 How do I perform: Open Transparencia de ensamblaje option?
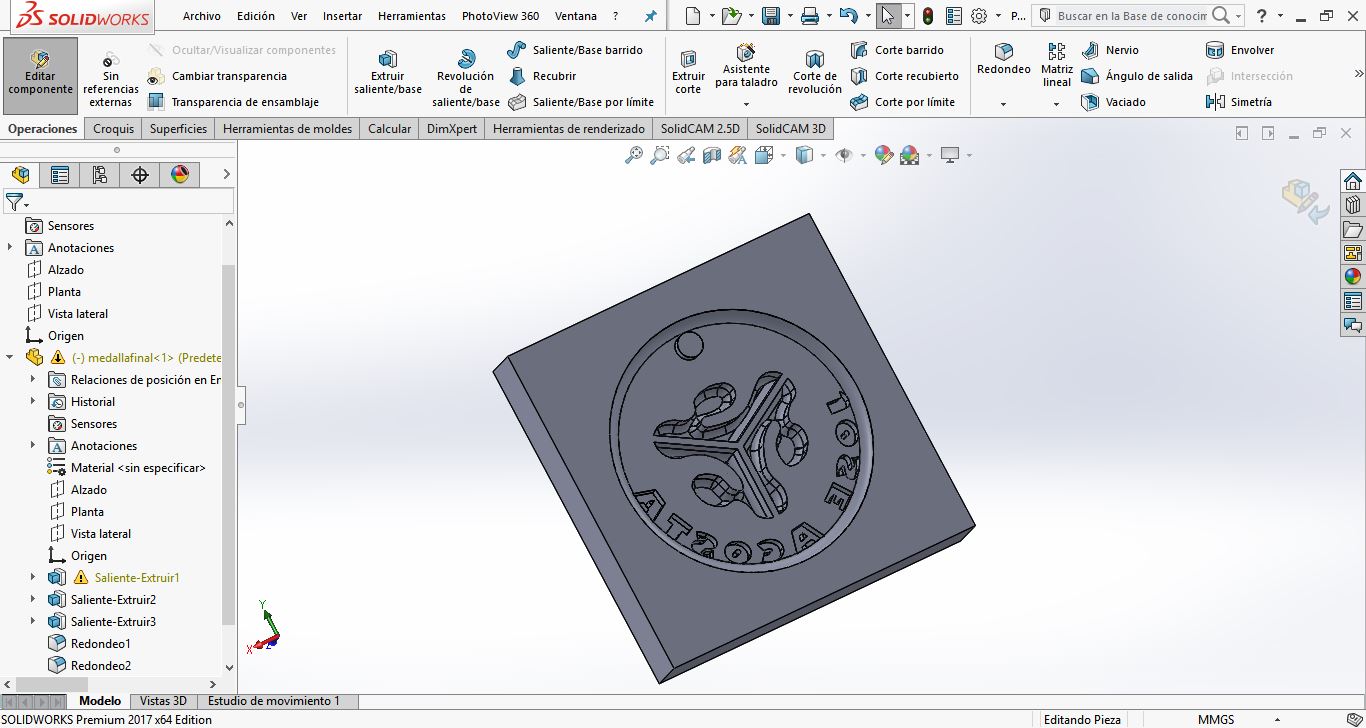(x=233, y=102)
